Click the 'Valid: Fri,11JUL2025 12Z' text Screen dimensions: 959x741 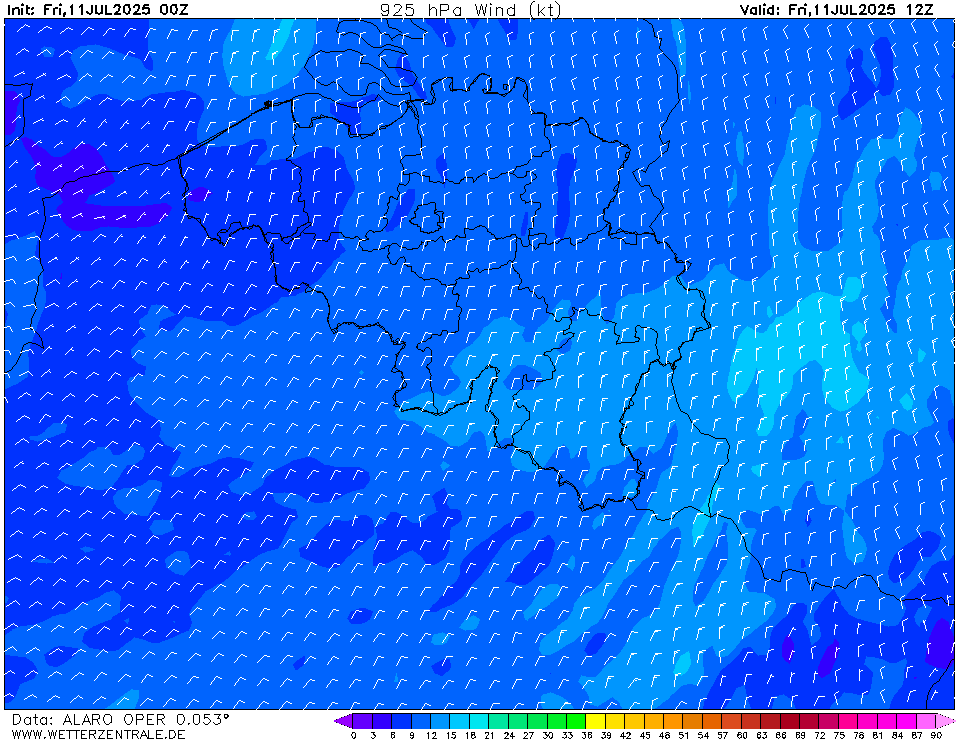tap(837, 10)
